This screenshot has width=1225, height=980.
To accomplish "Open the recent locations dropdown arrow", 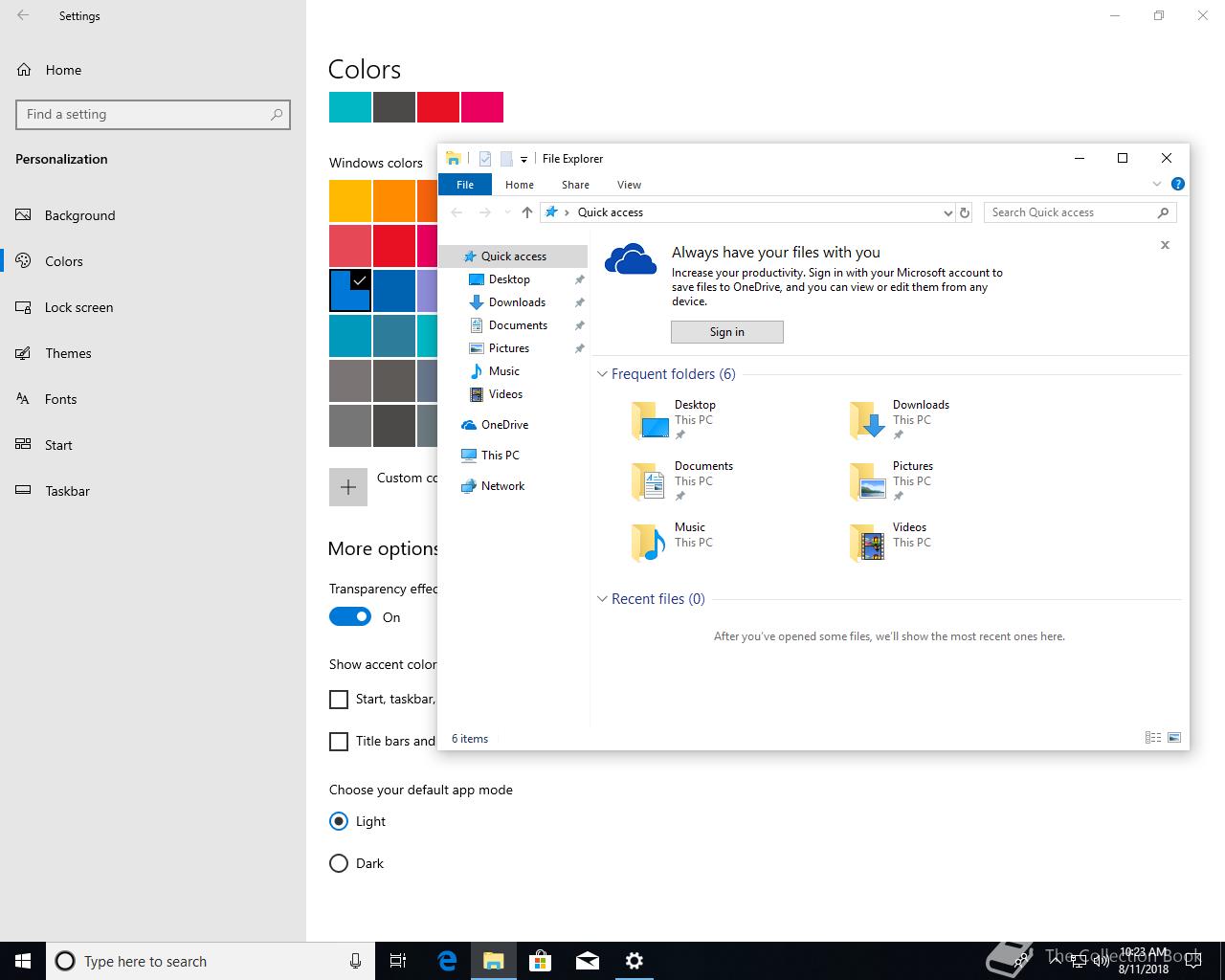I will click(507, 212).
